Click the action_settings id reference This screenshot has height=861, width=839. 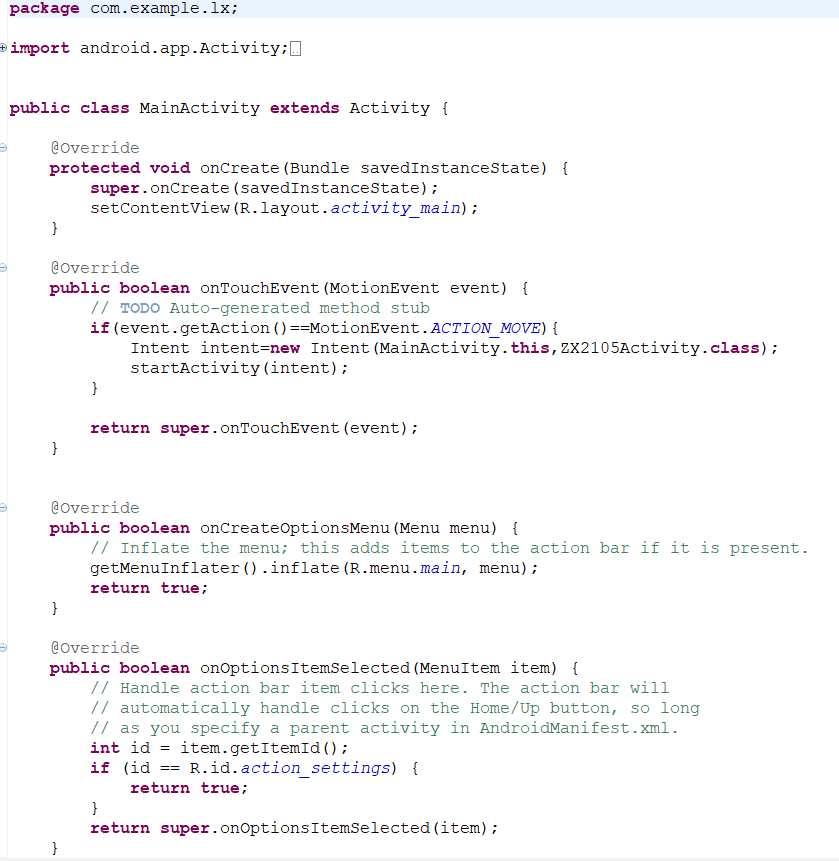(x=316, y=768)
